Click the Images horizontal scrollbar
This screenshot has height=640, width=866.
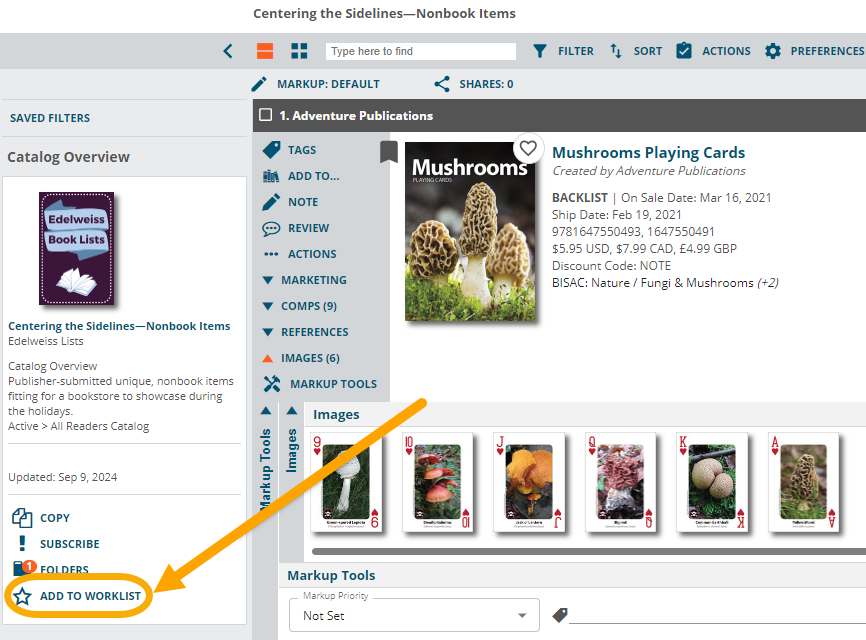click(589, 551)
